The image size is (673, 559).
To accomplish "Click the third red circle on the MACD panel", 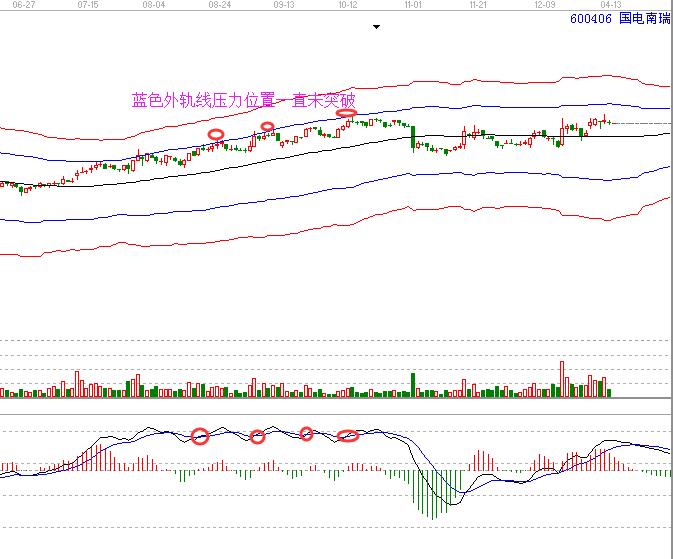I will point(307,433).
